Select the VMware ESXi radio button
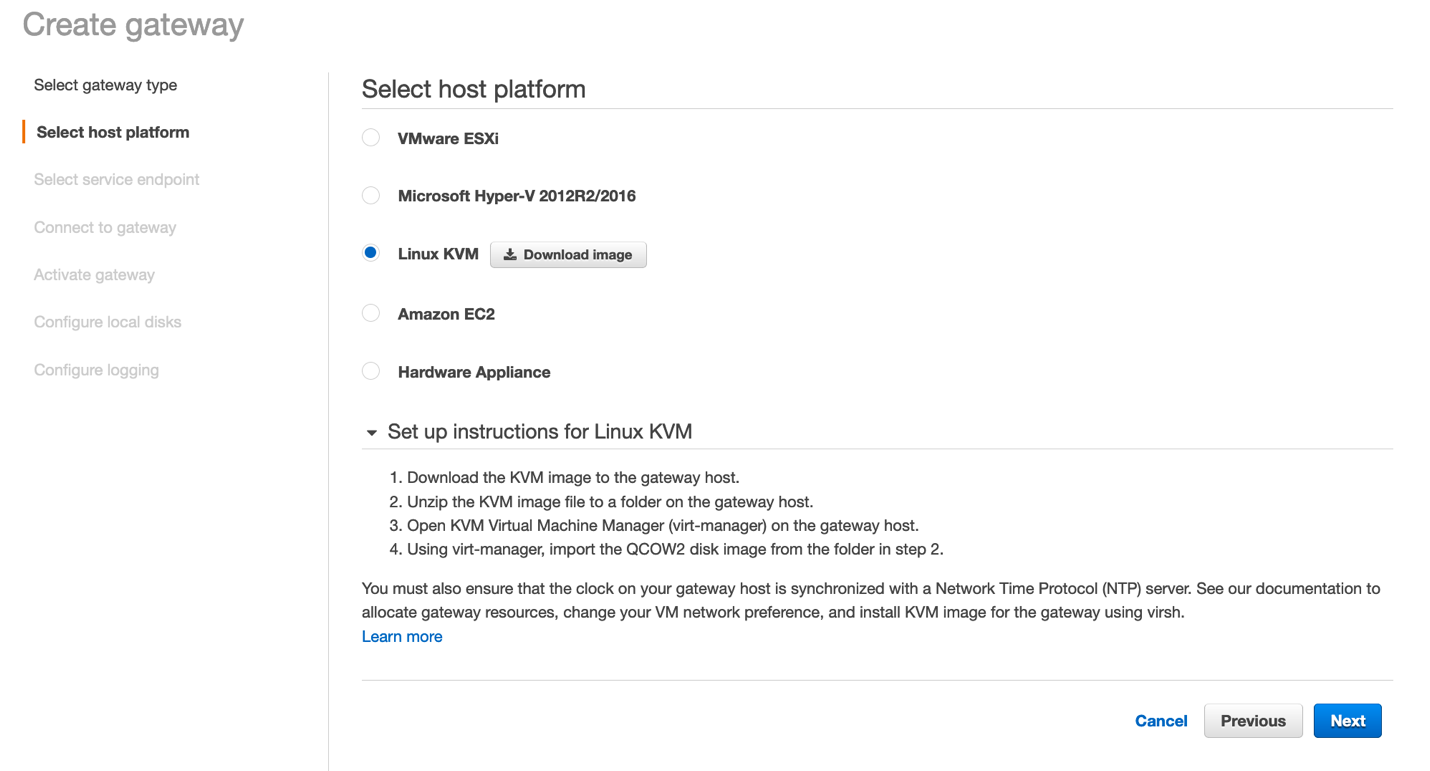 370,137
